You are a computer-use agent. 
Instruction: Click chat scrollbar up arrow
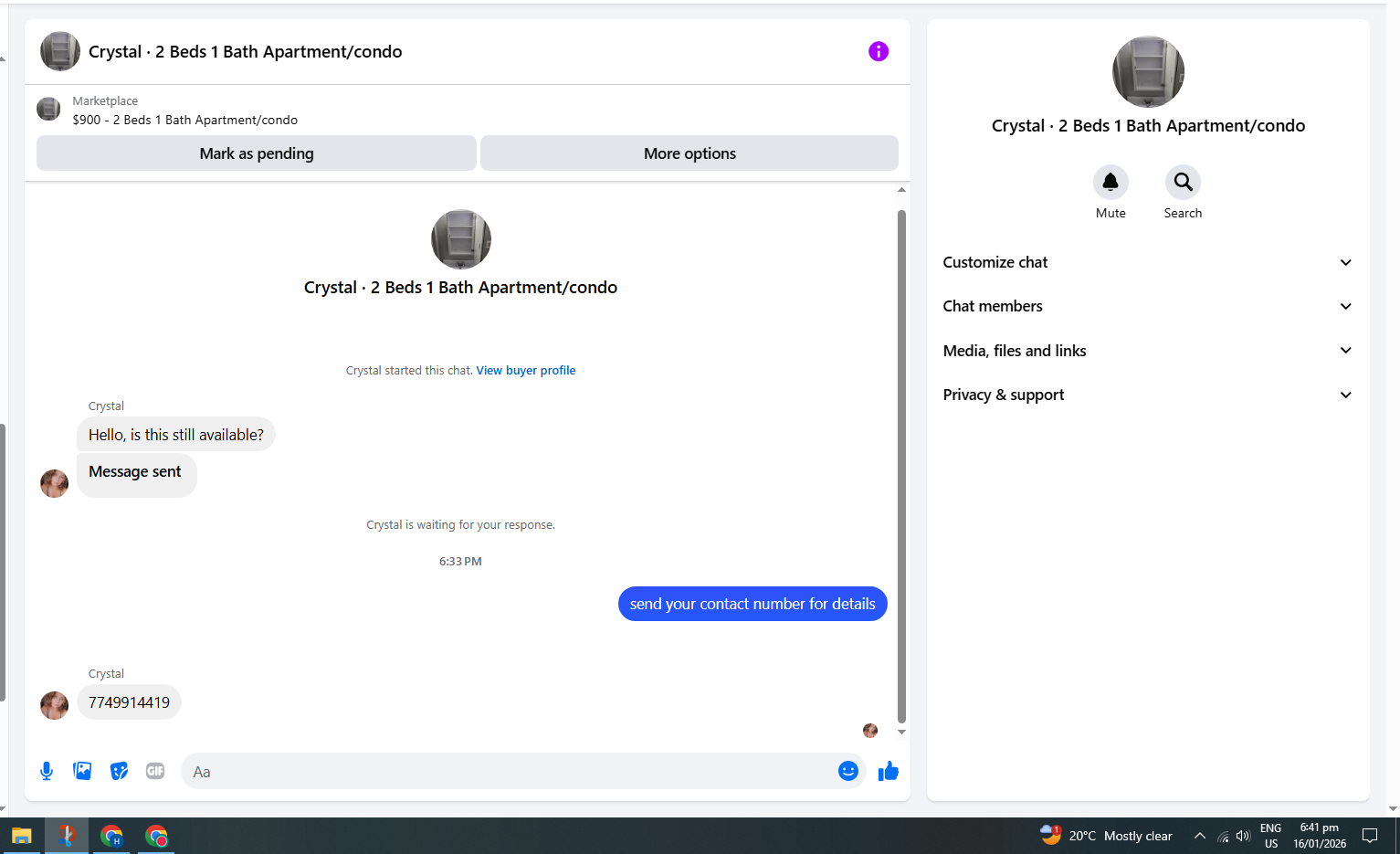click(901, 190)
